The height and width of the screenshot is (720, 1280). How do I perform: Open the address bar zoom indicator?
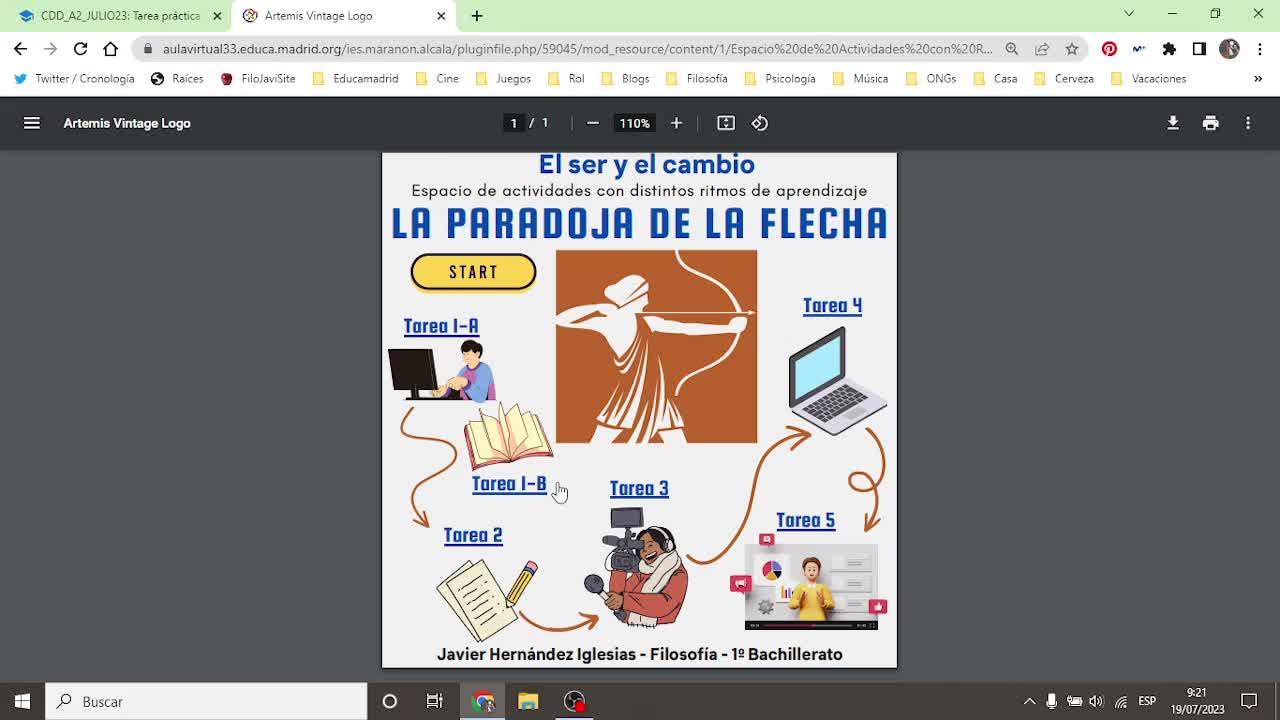tap(1012, 48)
